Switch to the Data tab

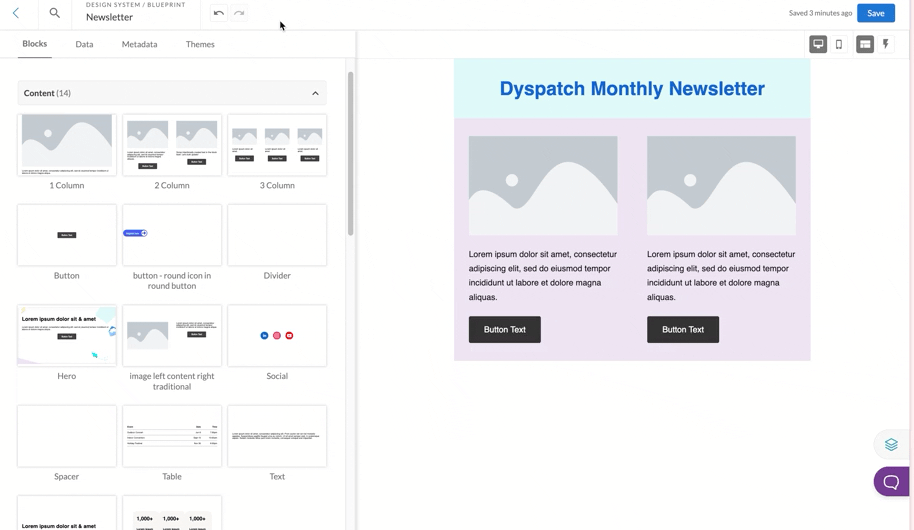click(x=84, y=44)
